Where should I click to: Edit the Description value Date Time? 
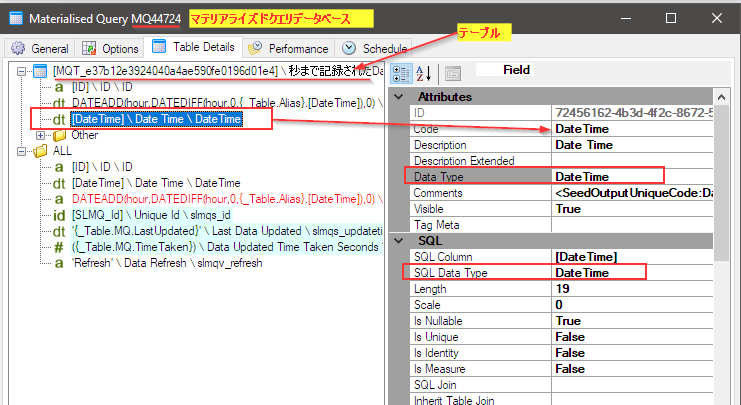632,145
